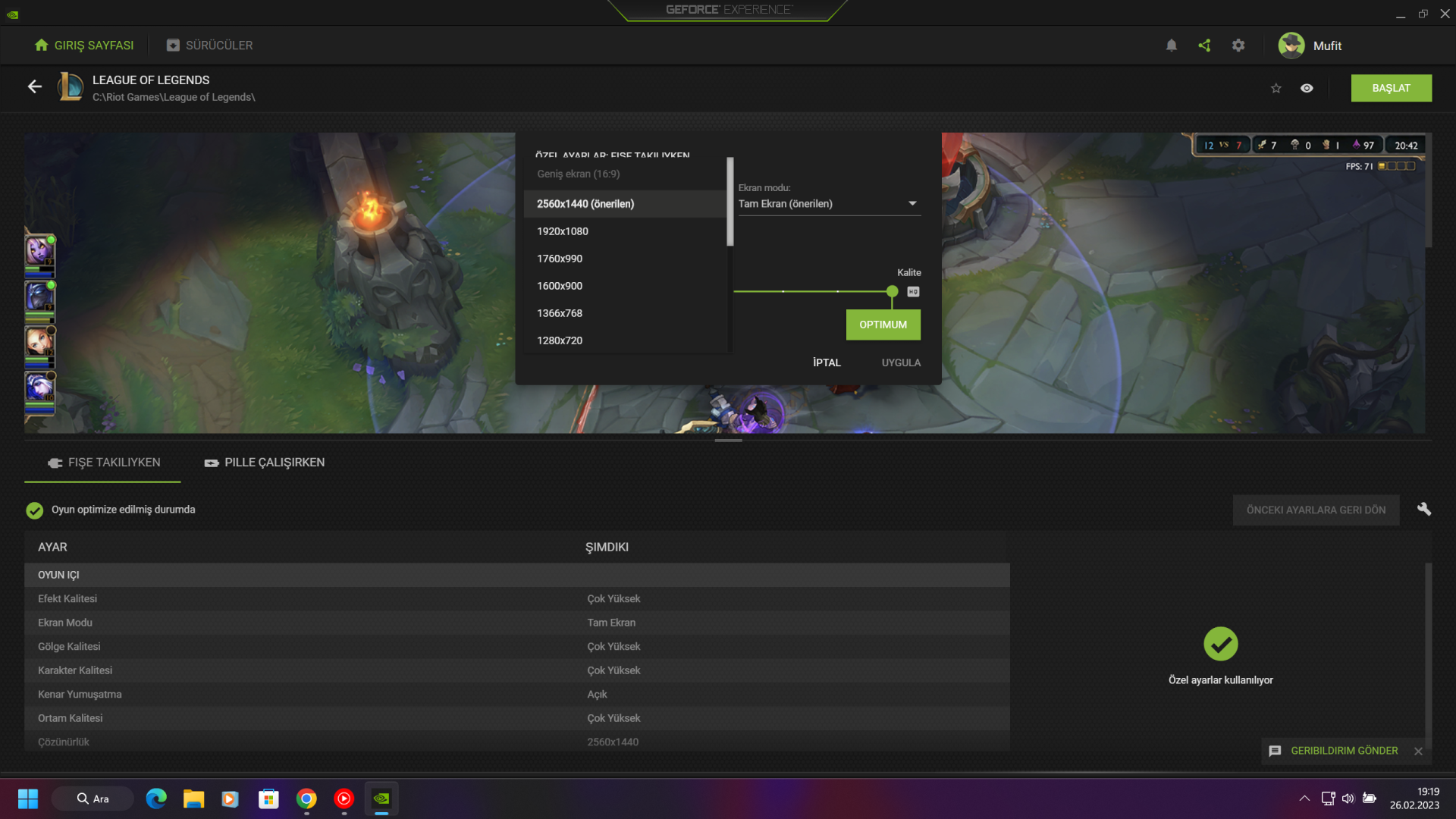Screen dimensions: 1456x819
Task: Click the custom settings wrench icon
Action: (x=1423, y=509)
